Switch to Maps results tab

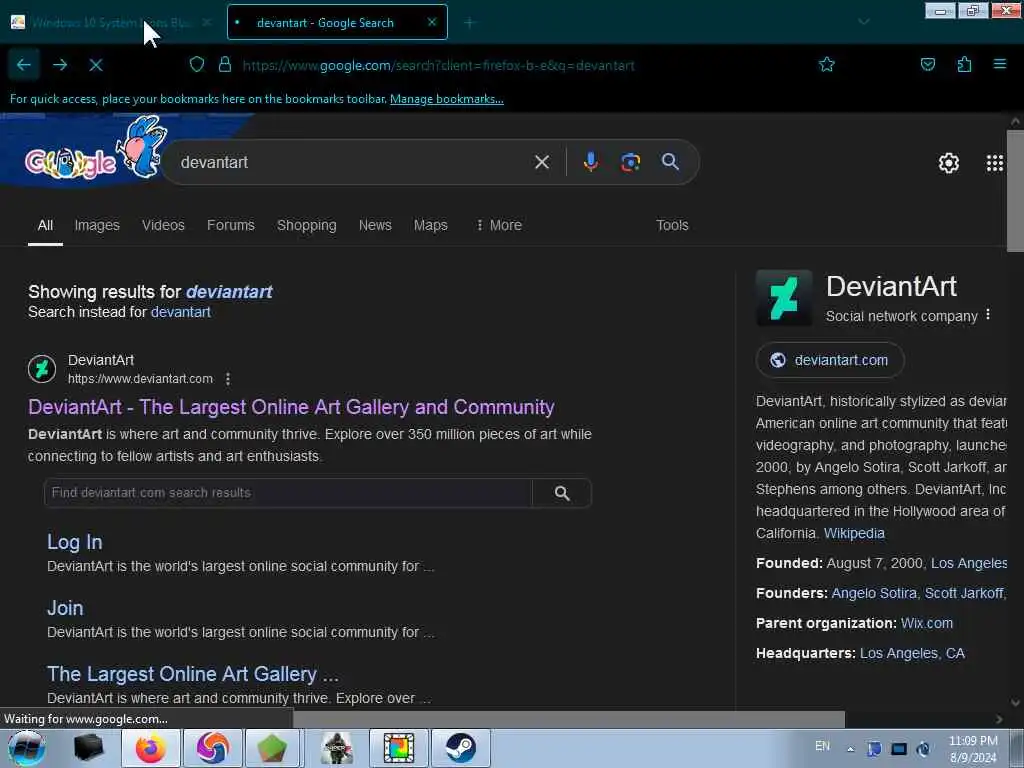click(x=430, y=225)
